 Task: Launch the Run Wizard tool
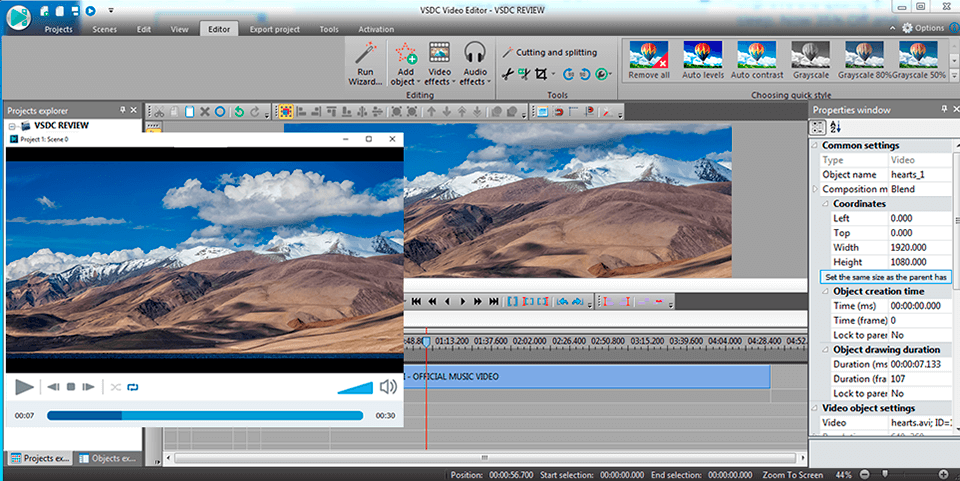point(365,64)
